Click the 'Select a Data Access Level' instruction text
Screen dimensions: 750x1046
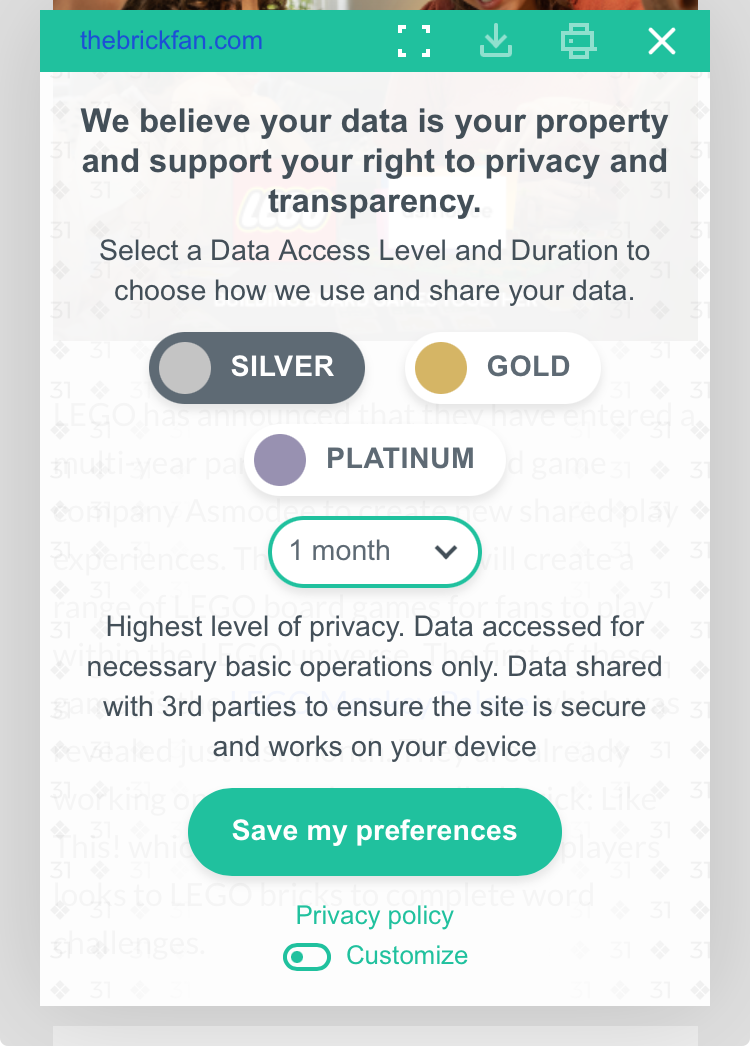375,270
